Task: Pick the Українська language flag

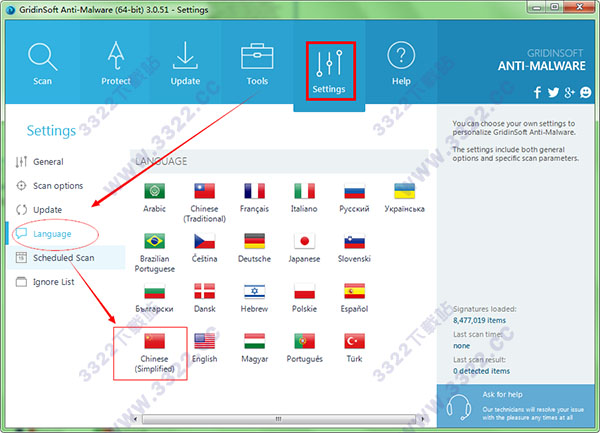Action: click(x=404, y=191)
